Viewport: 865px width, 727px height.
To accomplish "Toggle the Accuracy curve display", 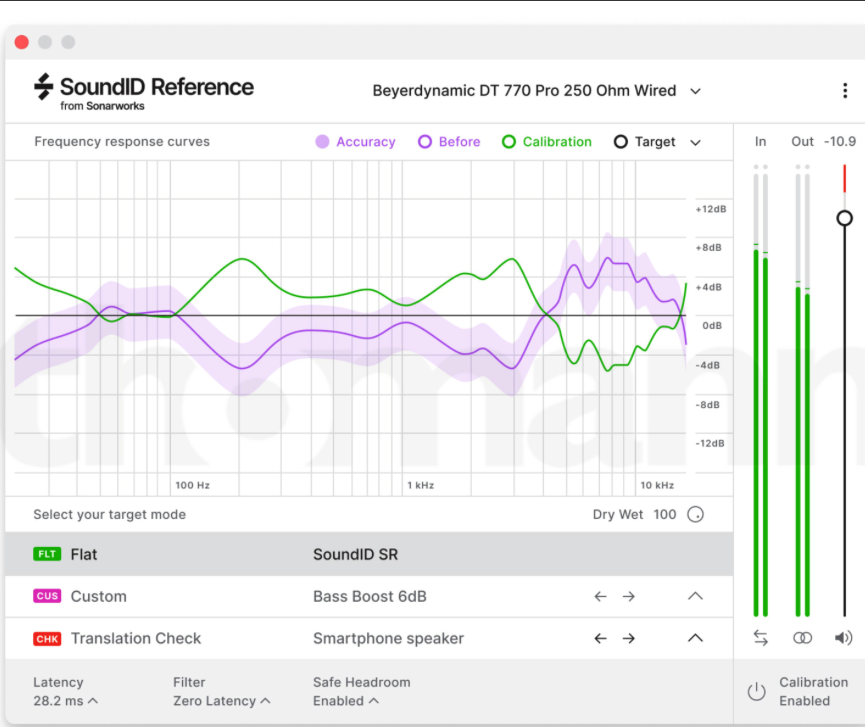I will (355, 142).
